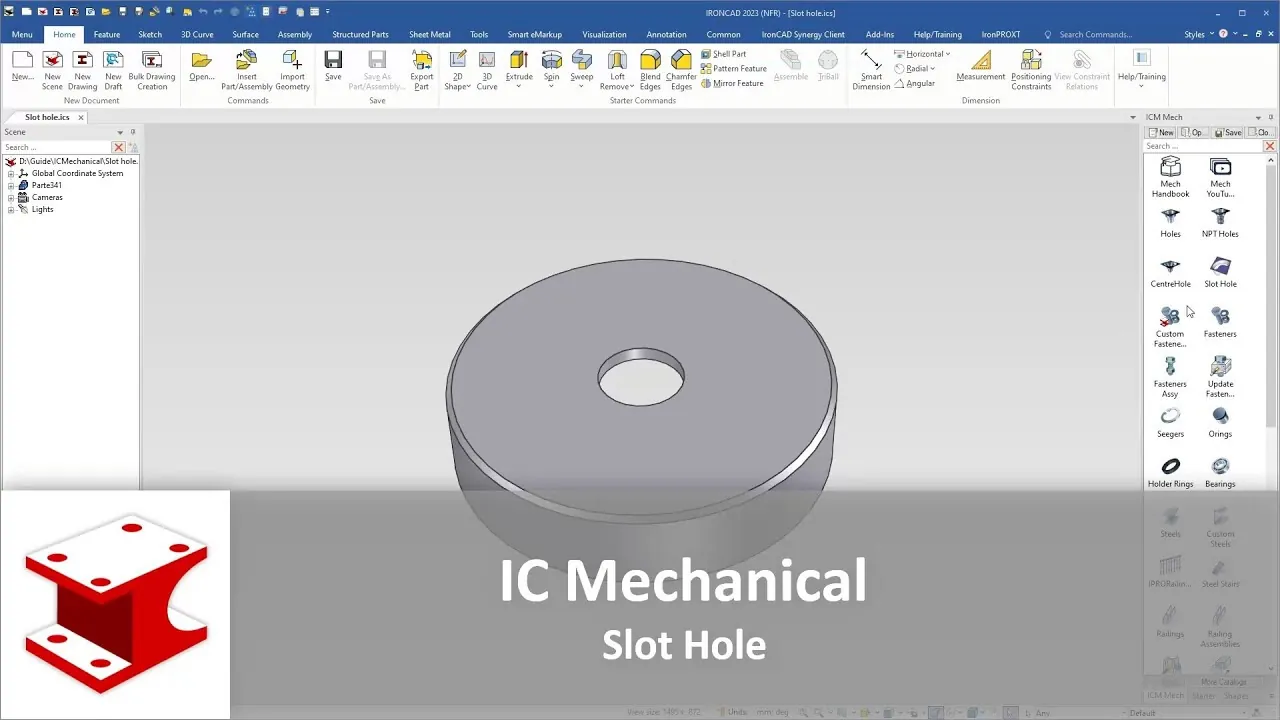Open the Scene panel options arrow

coord(120,132)
